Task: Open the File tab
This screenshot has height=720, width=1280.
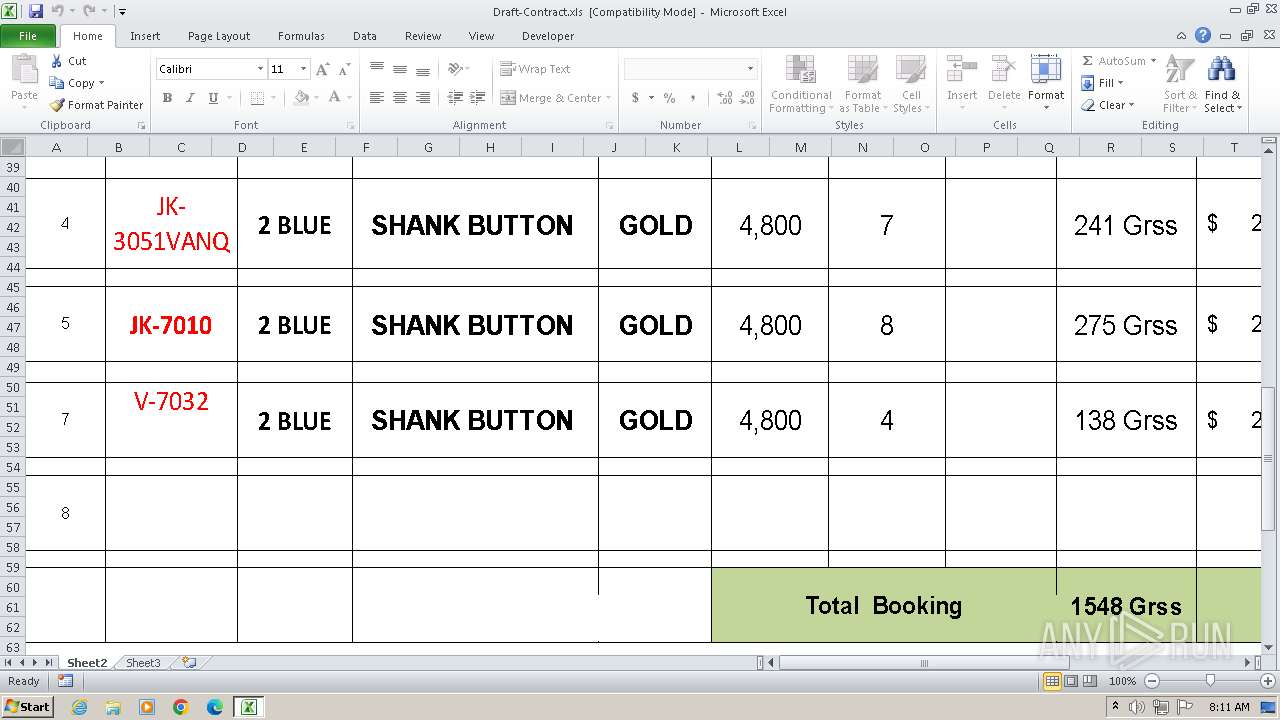Action: click(28, 36)
